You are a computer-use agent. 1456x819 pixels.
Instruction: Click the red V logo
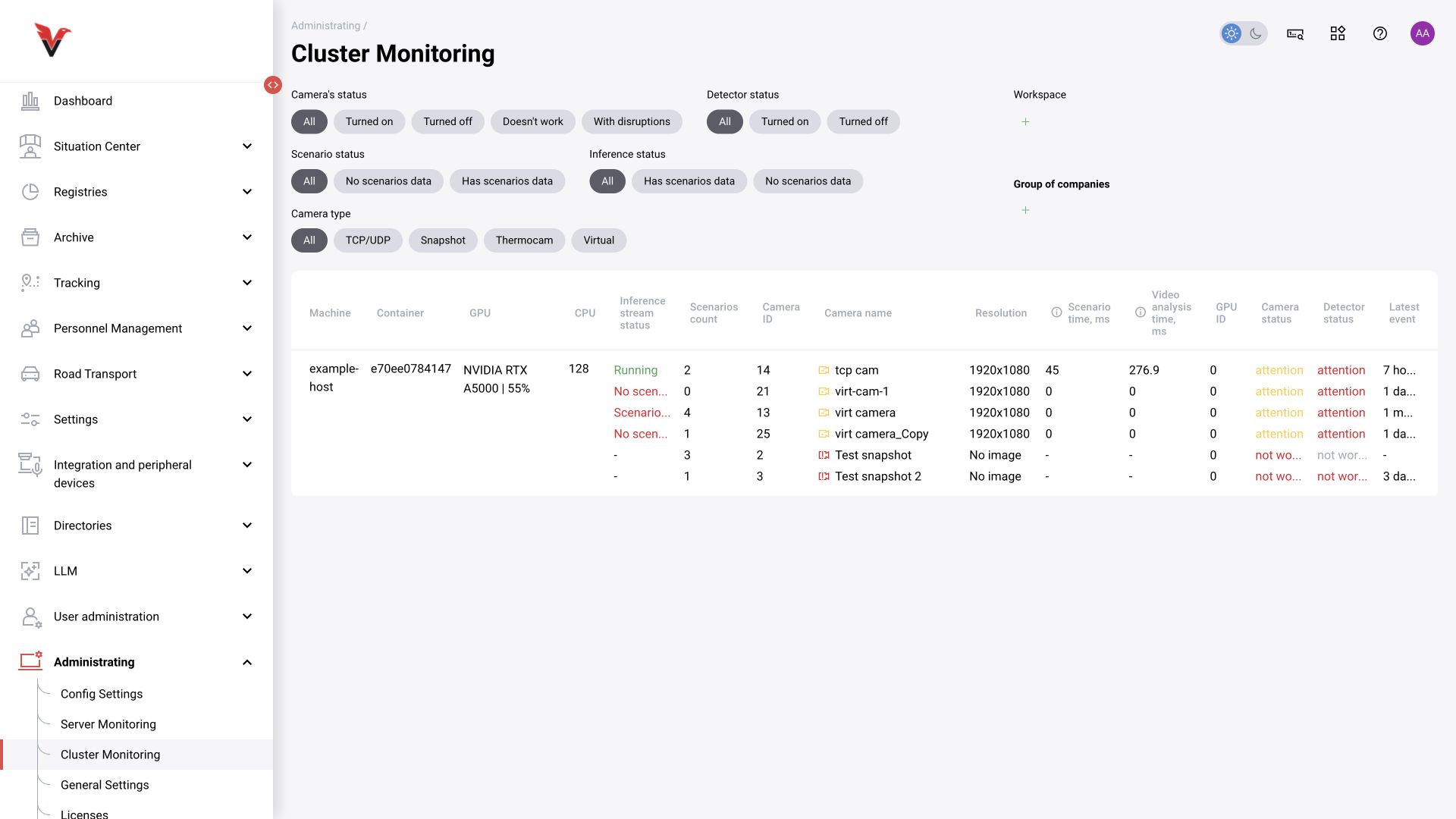52,40
